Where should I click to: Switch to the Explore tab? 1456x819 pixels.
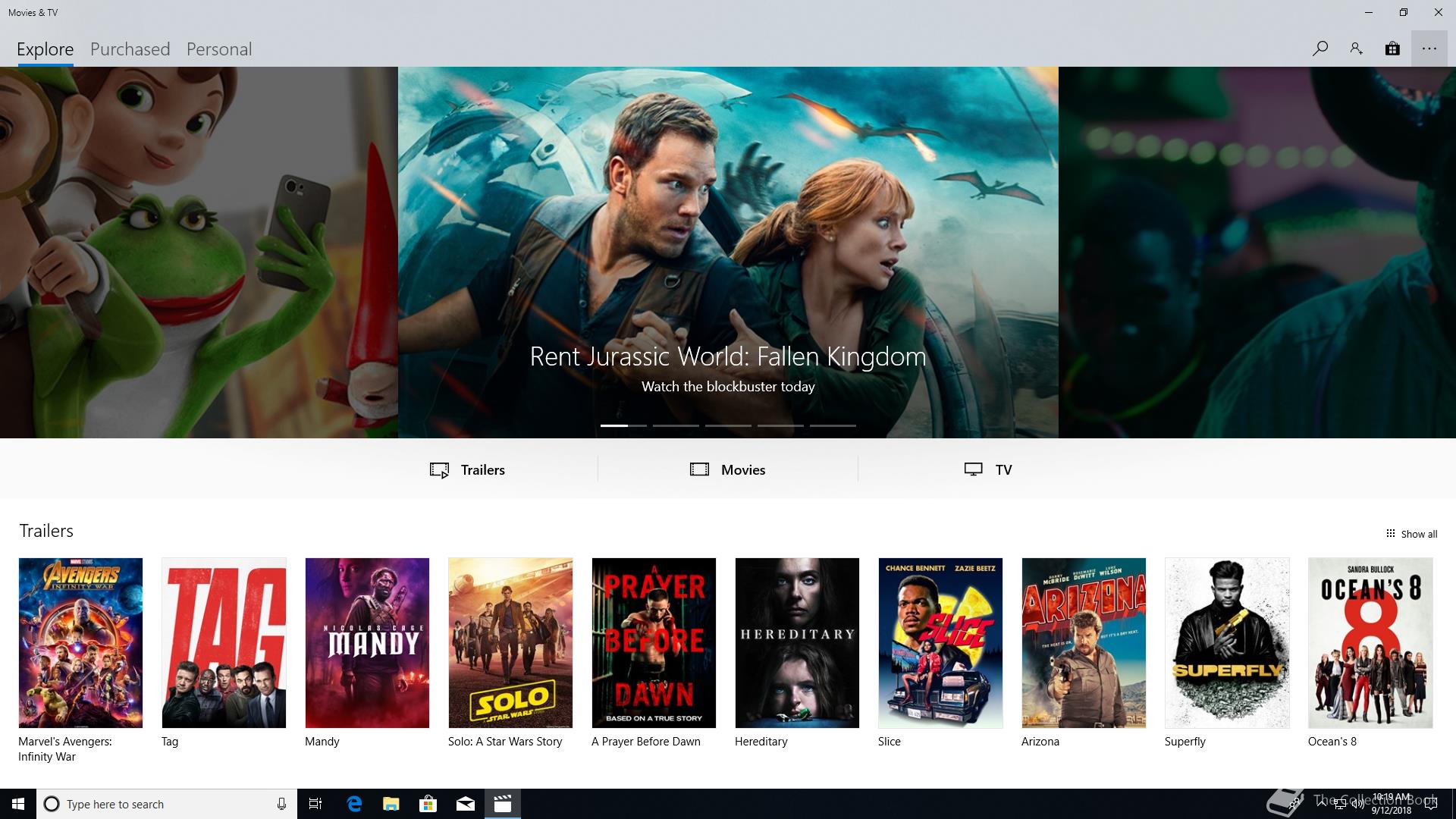(45, 49)
